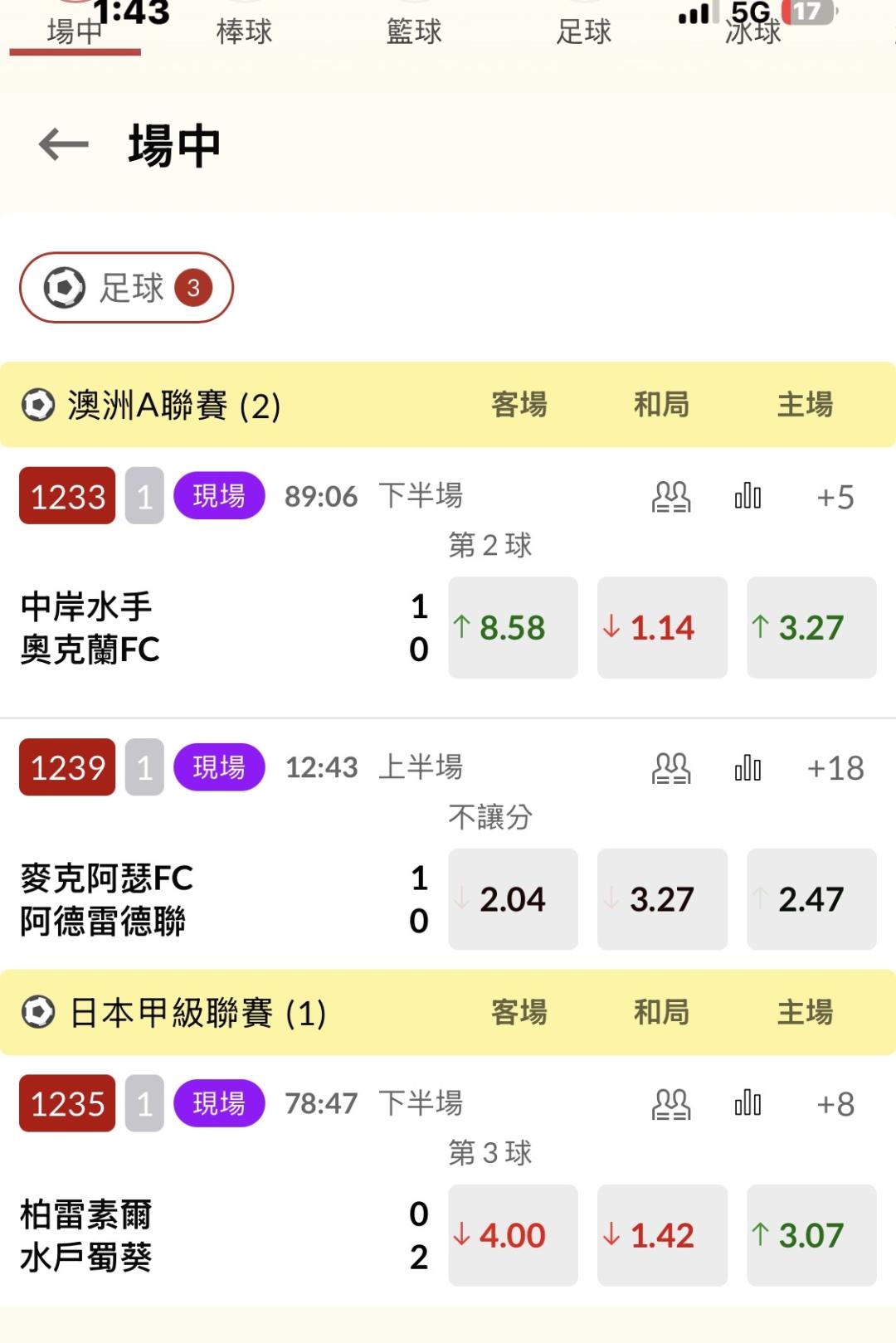Image resolution: width=896 pixels, height=1343 pixels.
Task: Select home odds 2.47 for 麥克阿瑟FC match
Action: coord(811,899)
